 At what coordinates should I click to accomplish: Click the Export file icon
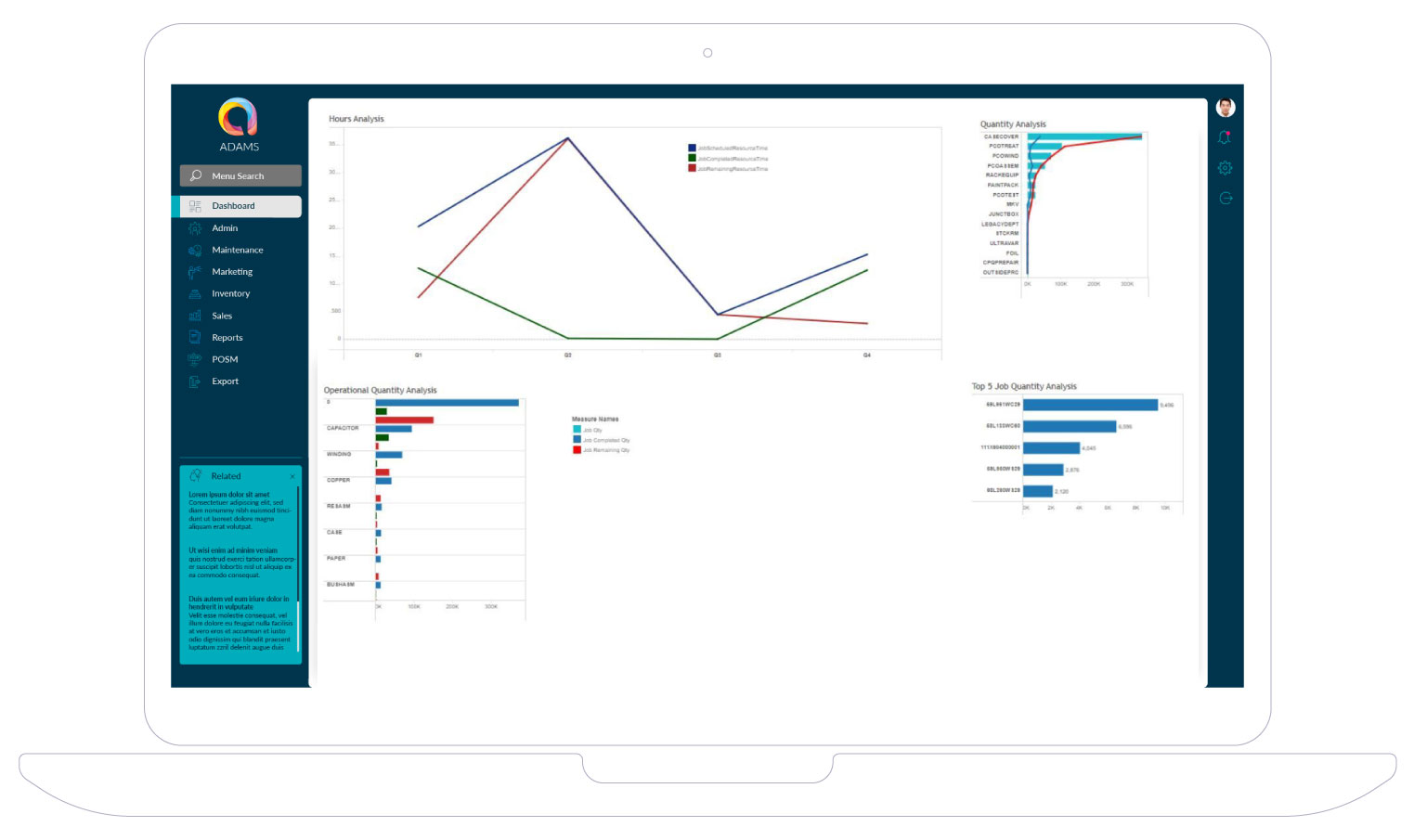click(195, 381)
